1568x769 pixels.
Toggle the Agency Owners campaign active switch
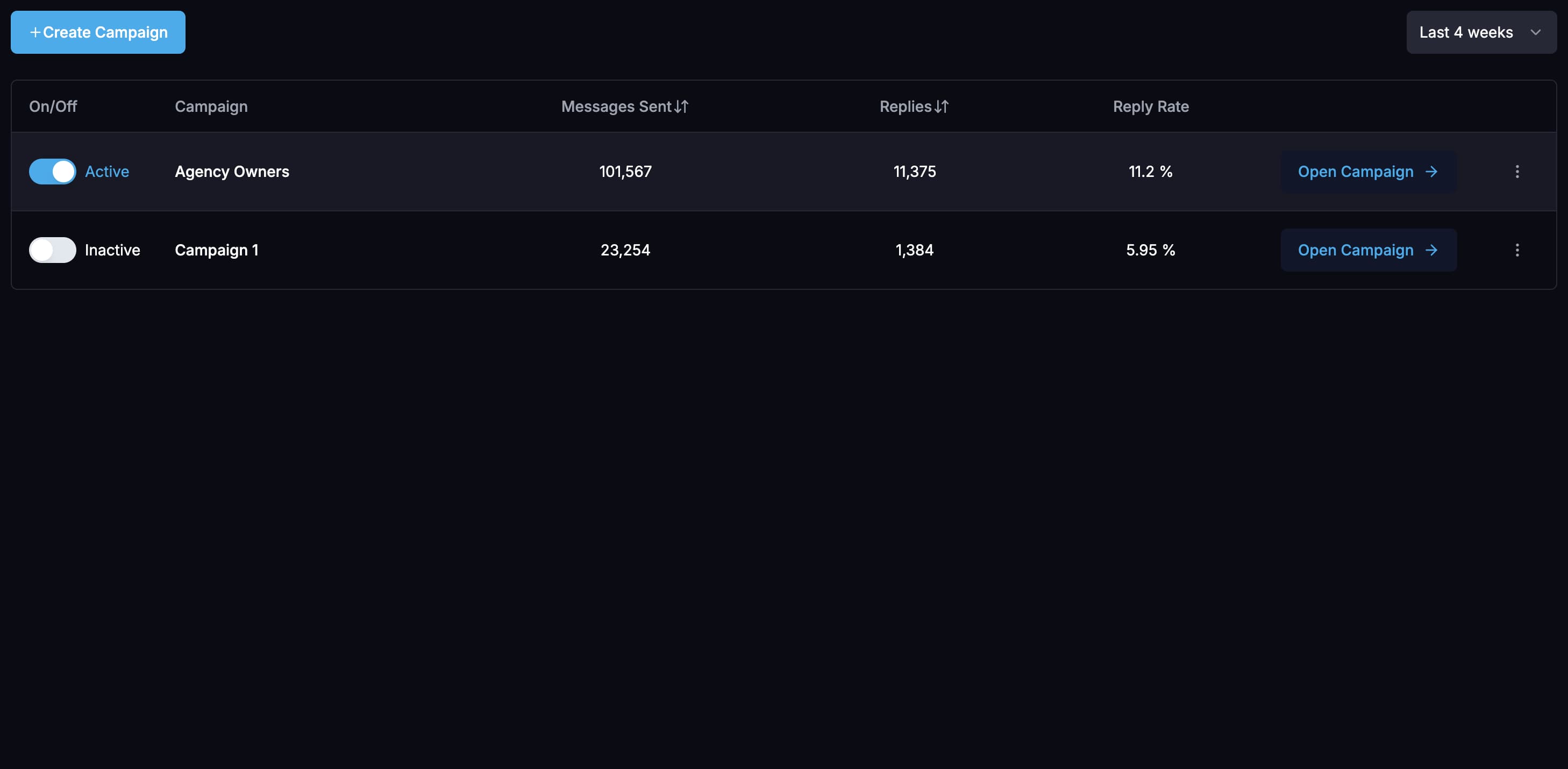(52, 171)
